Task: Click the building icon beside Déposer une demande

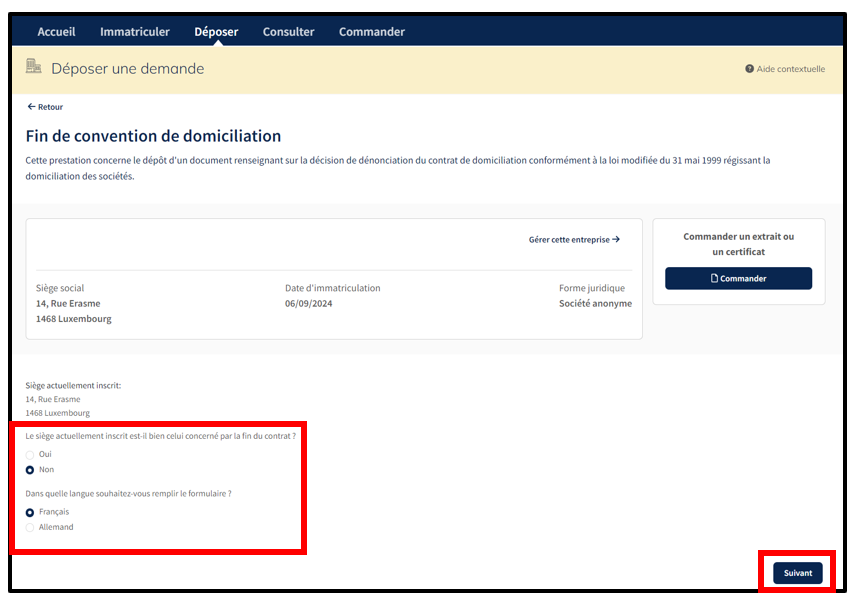Action: (34, 67)
